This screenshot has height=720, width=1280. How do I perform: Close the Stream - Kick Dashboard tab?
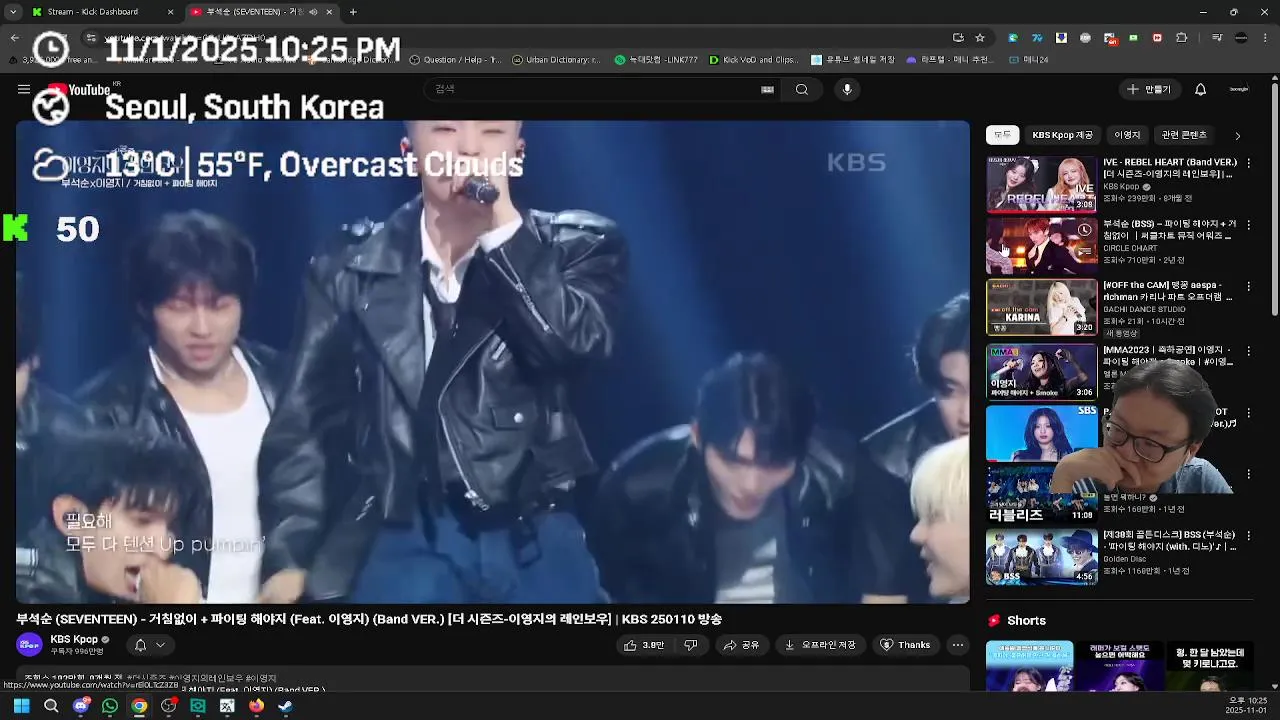tap(170, 12)
